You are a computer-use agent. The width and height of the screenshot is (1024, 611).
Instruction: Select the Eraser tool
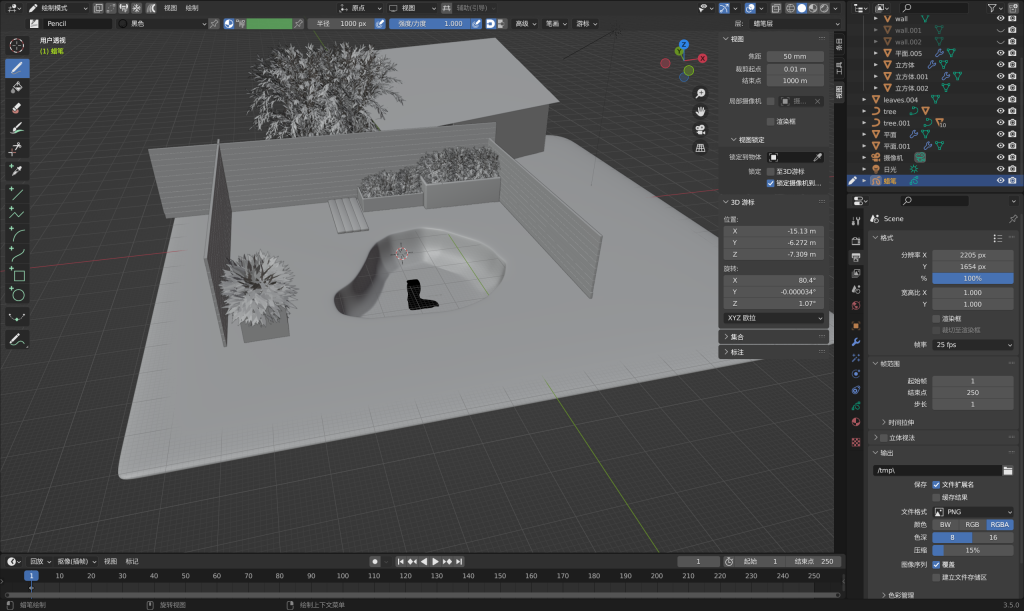click(17, 108)
